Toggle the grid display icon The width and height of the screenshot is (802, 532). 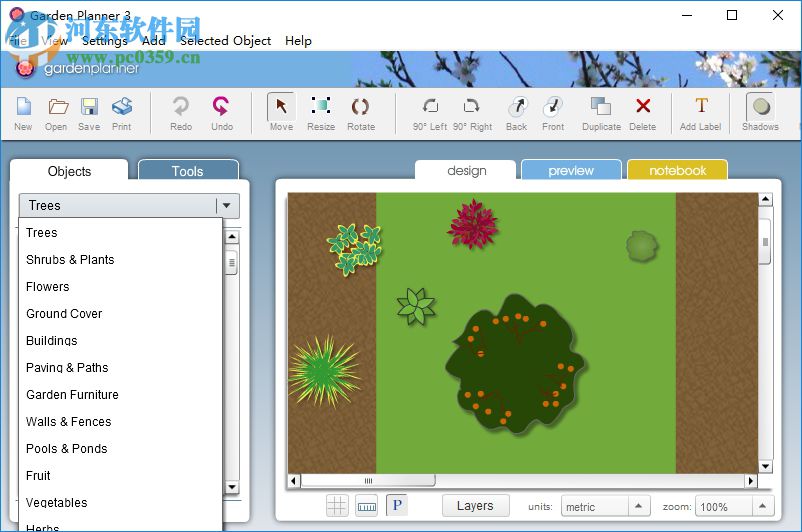(337, 506)
